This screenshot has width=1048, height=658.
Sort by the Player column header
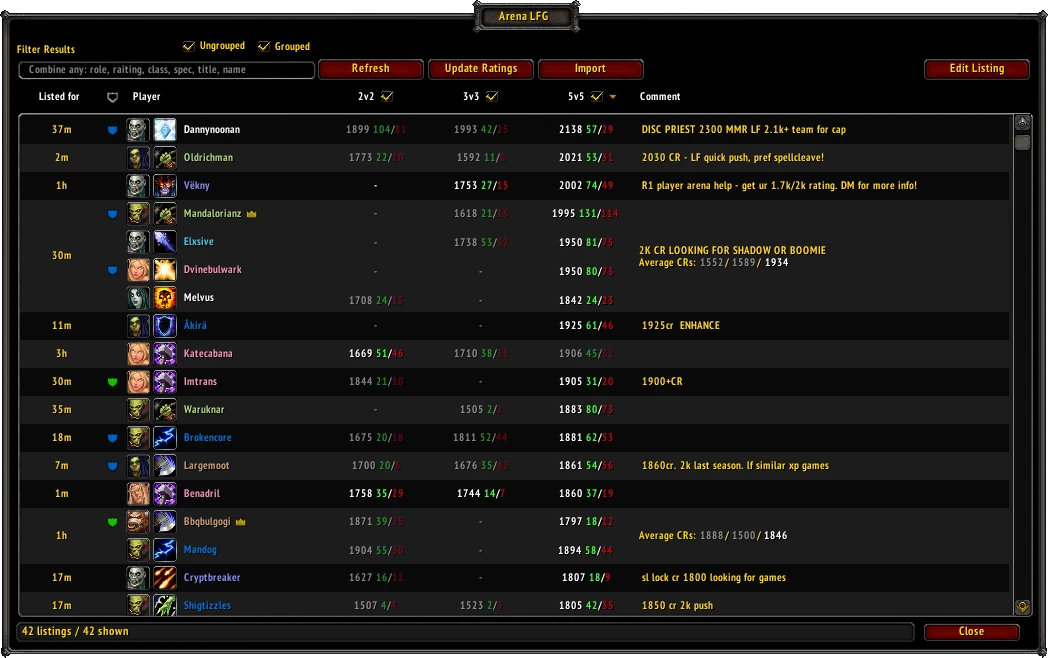tap(146, 96)
